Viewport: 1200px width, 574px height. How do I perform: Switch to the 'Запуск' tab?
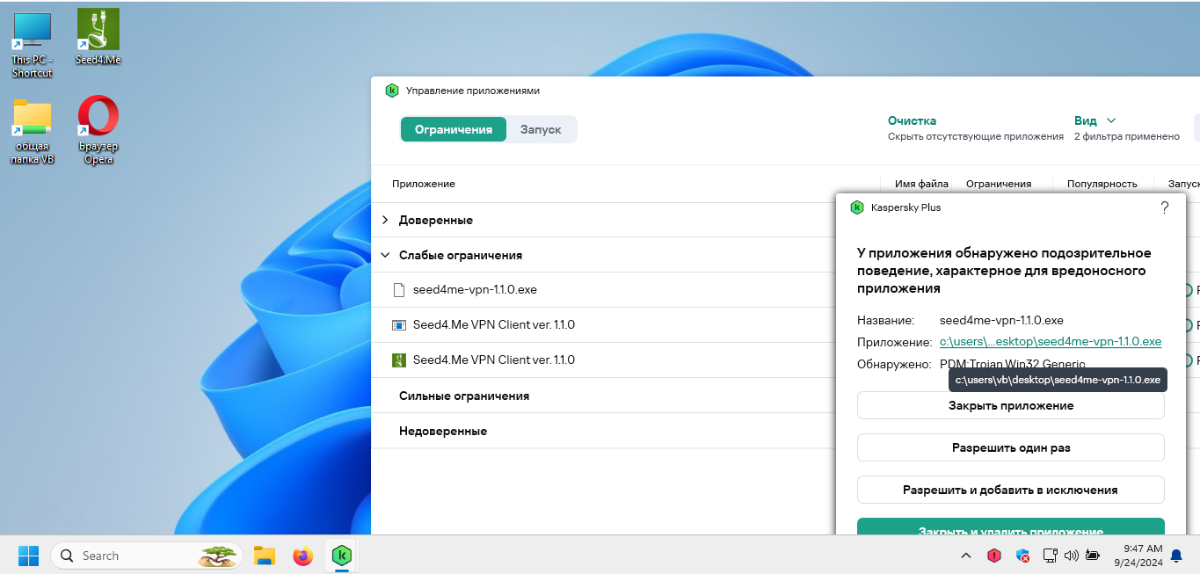tap(541, 130)
